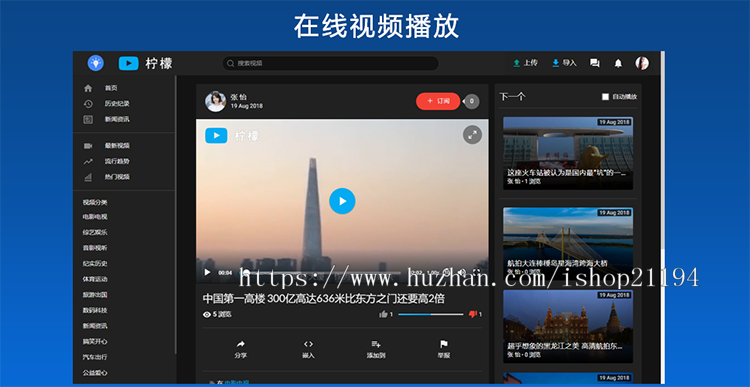Open 流行趋势 trending in sidebar
750x387 pixels.
tap(117, 161)
